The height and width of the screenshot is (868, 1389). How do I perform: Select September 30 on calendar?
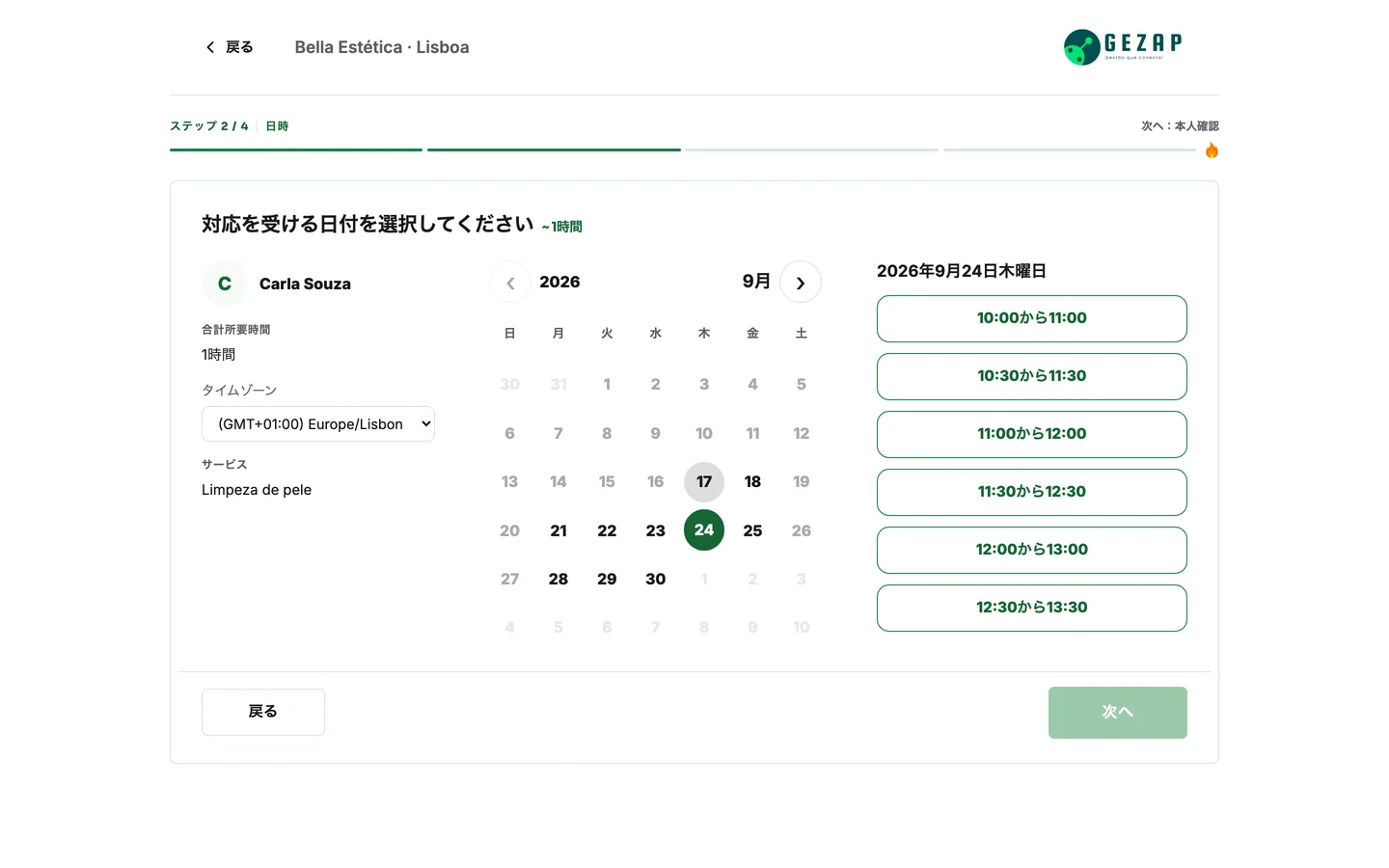[x=656, y=579]
